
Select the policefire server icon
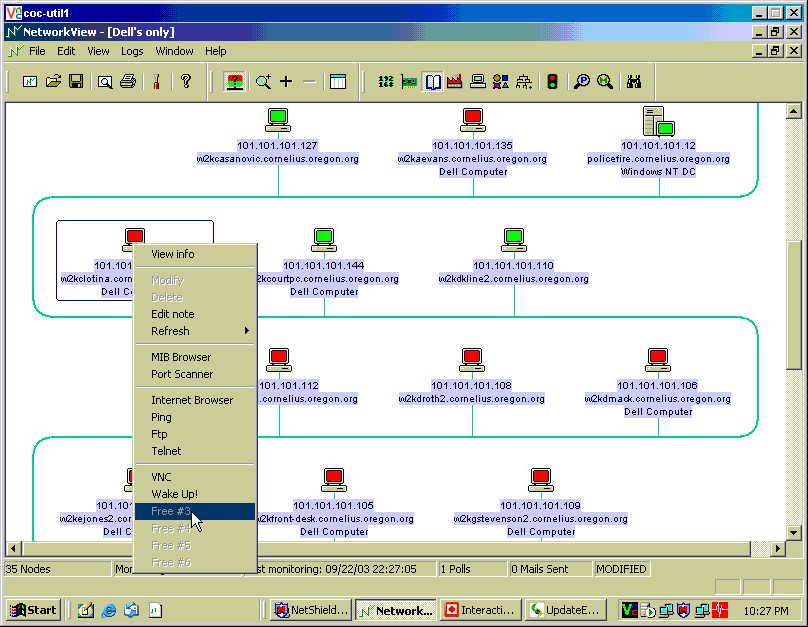[659, 122]
